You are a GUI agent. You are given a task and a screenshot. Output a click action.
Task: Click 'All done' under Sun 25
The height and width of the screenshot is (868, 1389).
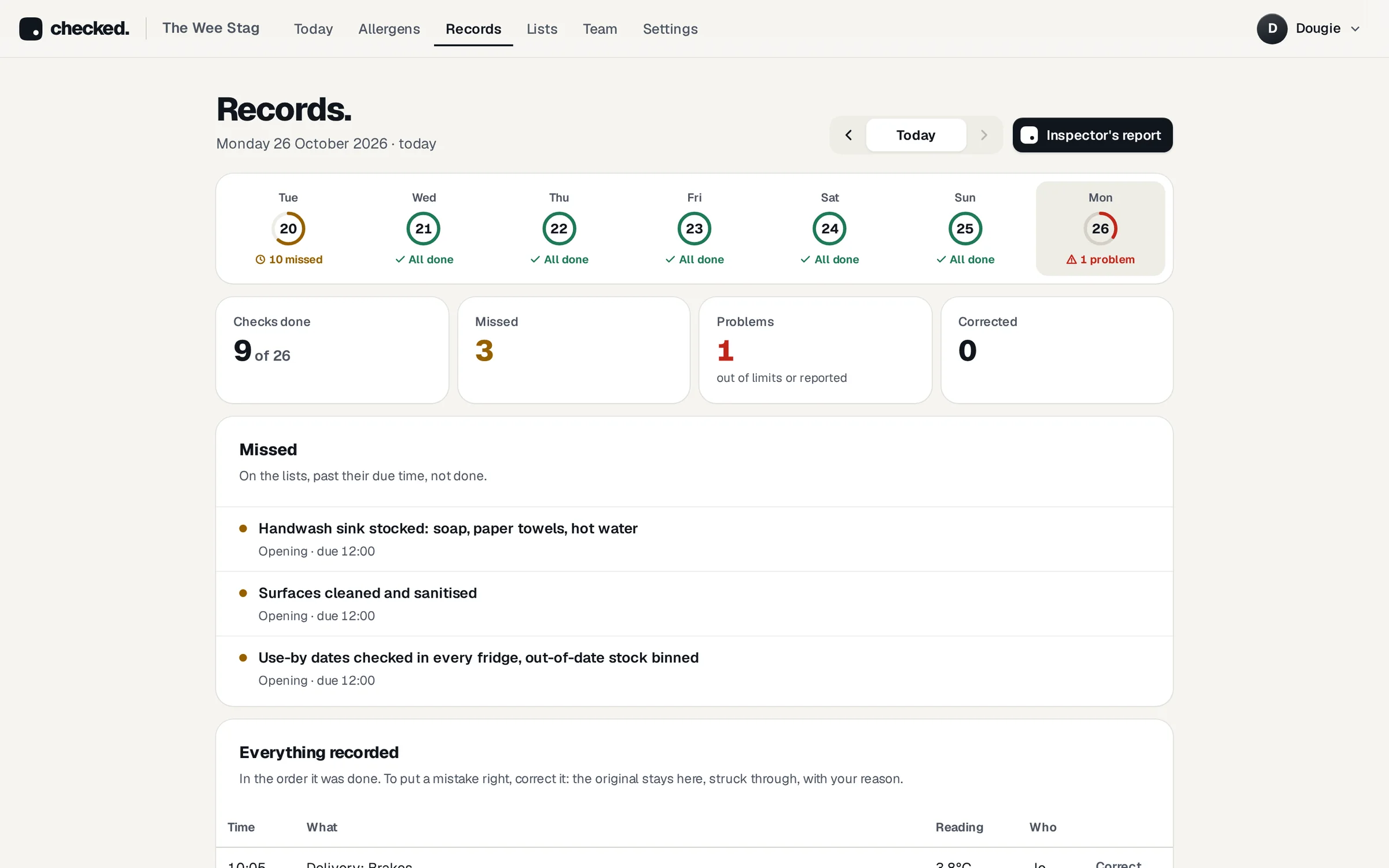(x=965, y=259)
